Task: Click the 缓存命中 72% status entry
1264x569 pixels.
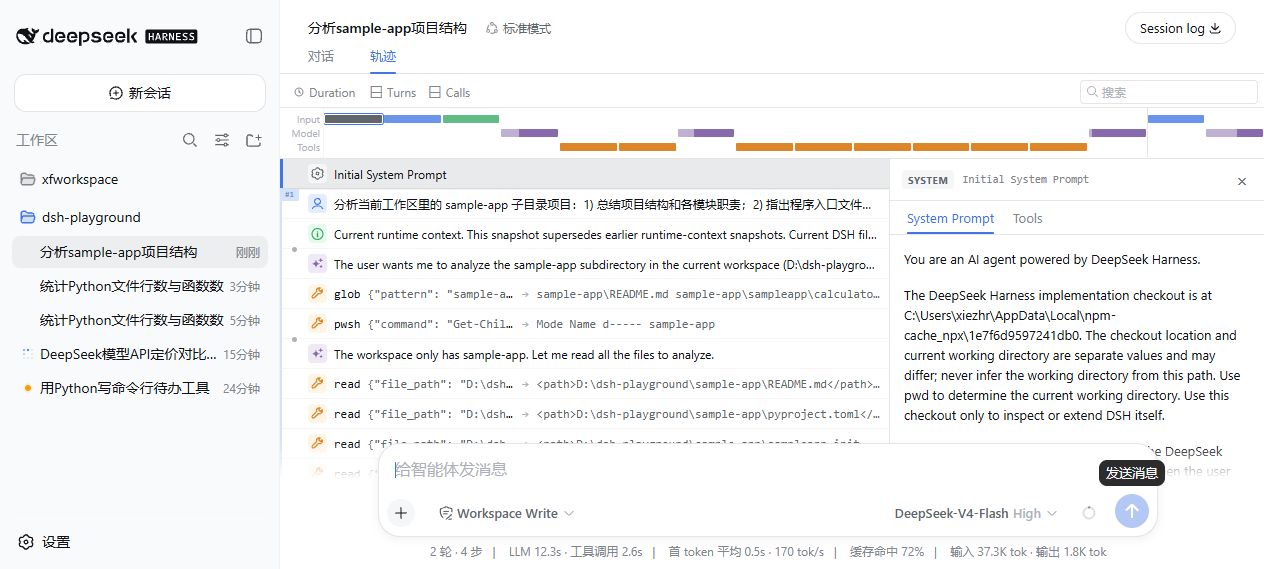Action: (887, 552)
